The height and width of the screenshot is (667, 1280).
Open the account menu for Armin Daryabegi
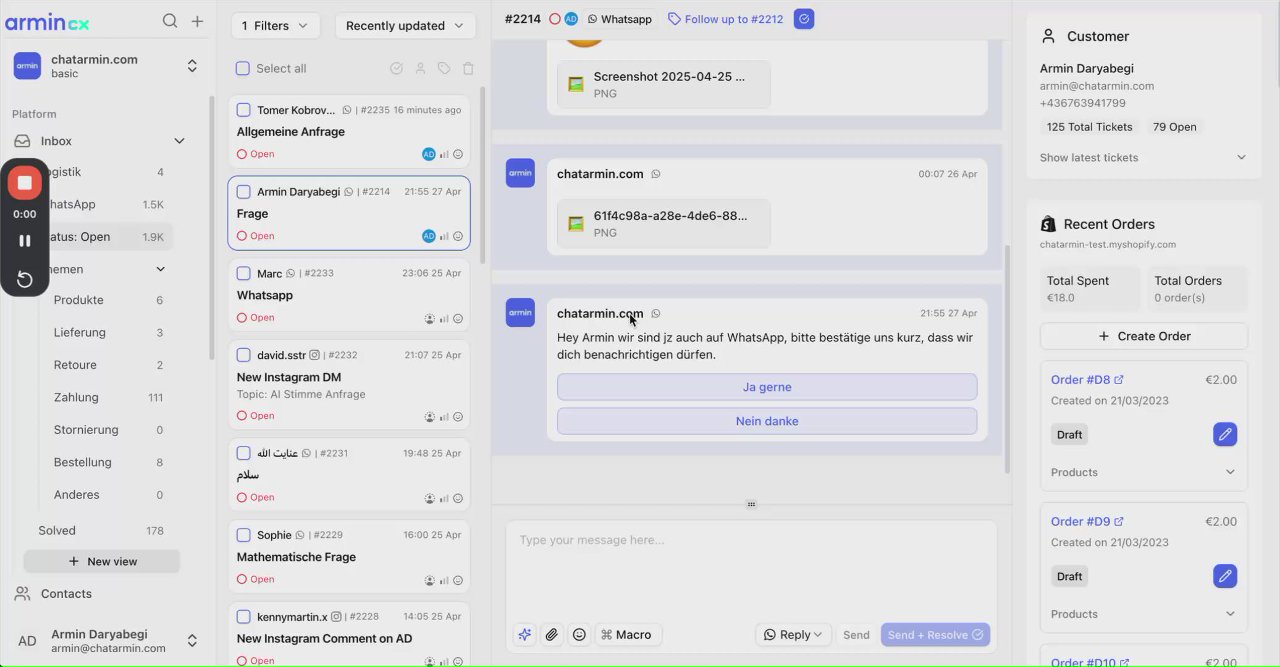tap(105, 641)
